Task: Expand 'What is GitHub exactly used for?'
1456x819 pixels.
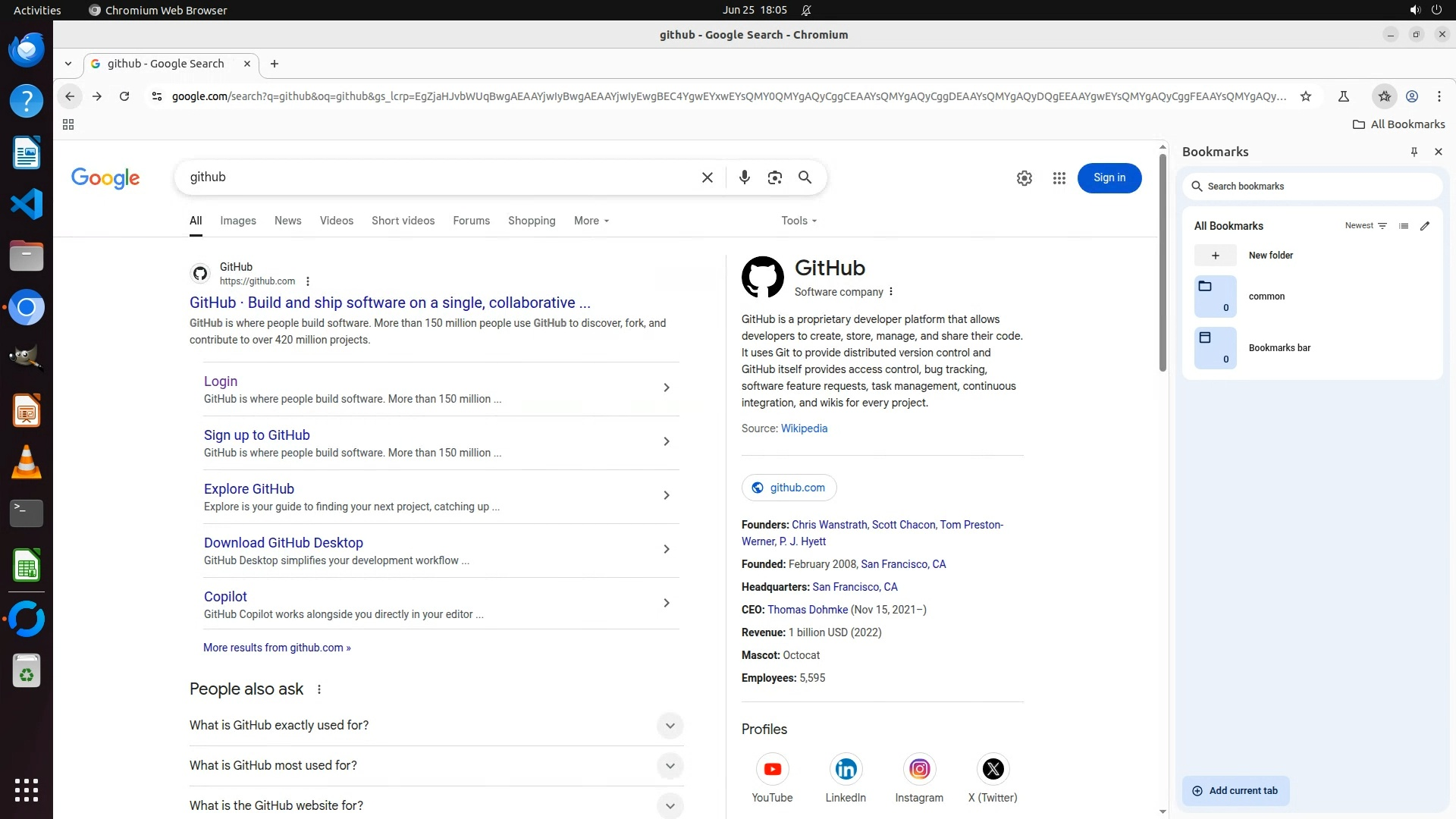Action: coord(670,726)
